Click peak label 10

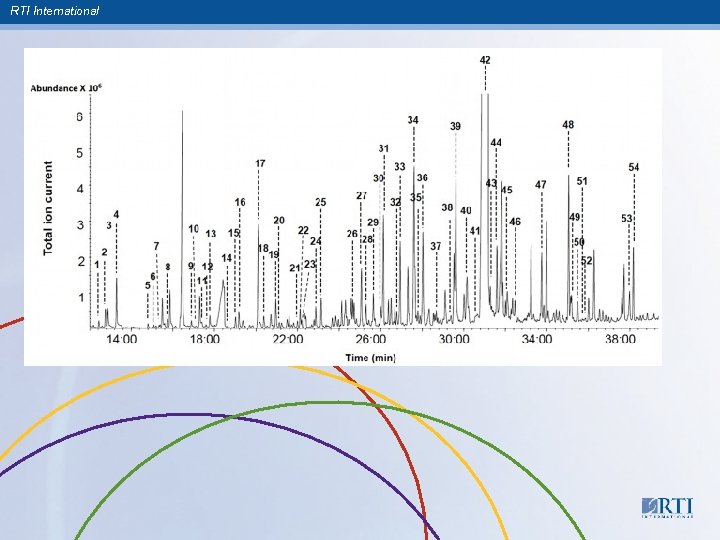click(194, 229)
